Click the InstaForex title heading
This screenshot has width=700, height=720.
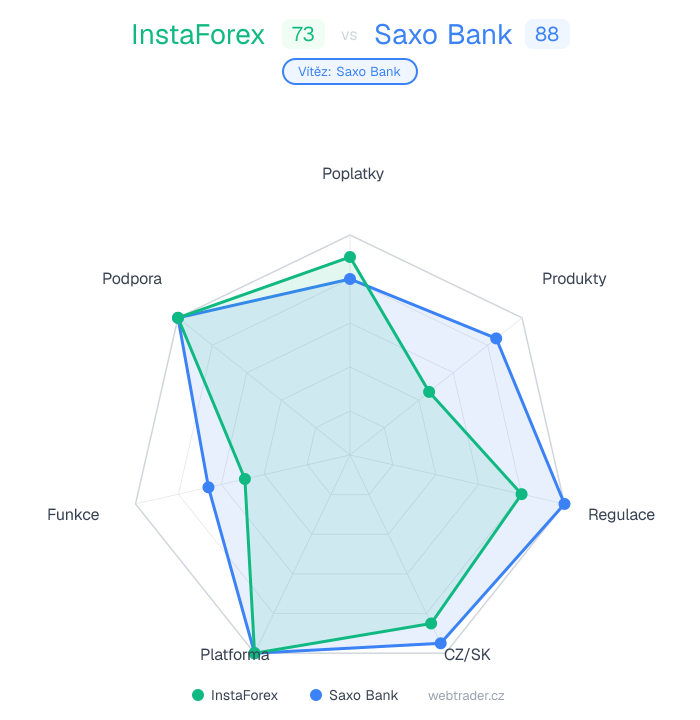[x=198, y=35]
